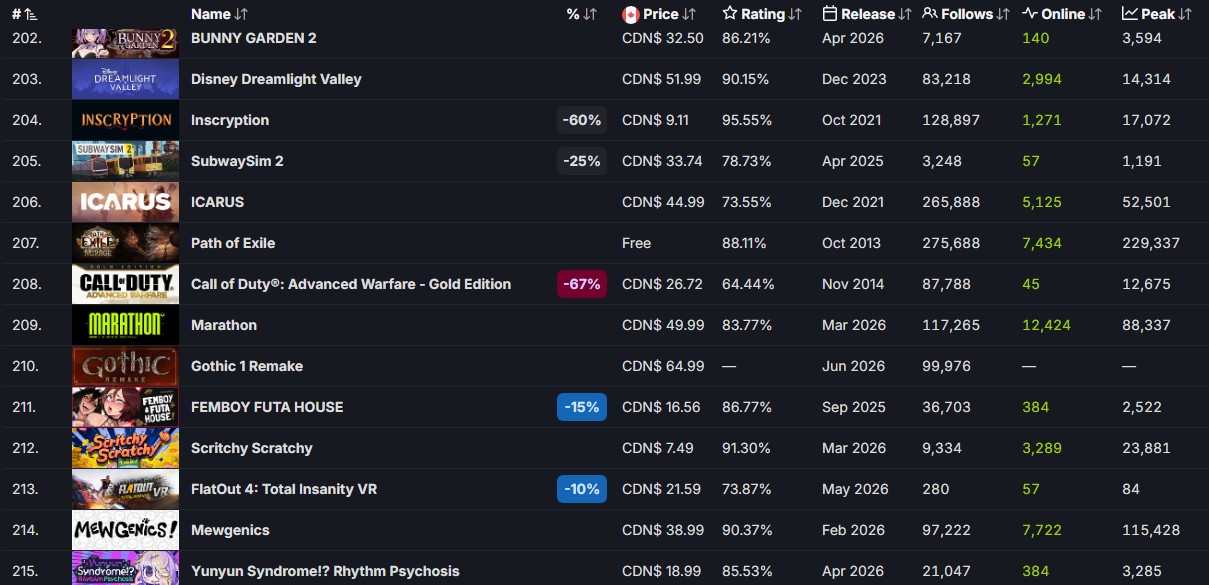
Task: Open Mewgenics thumbnail image
Action: coord(125,530)
